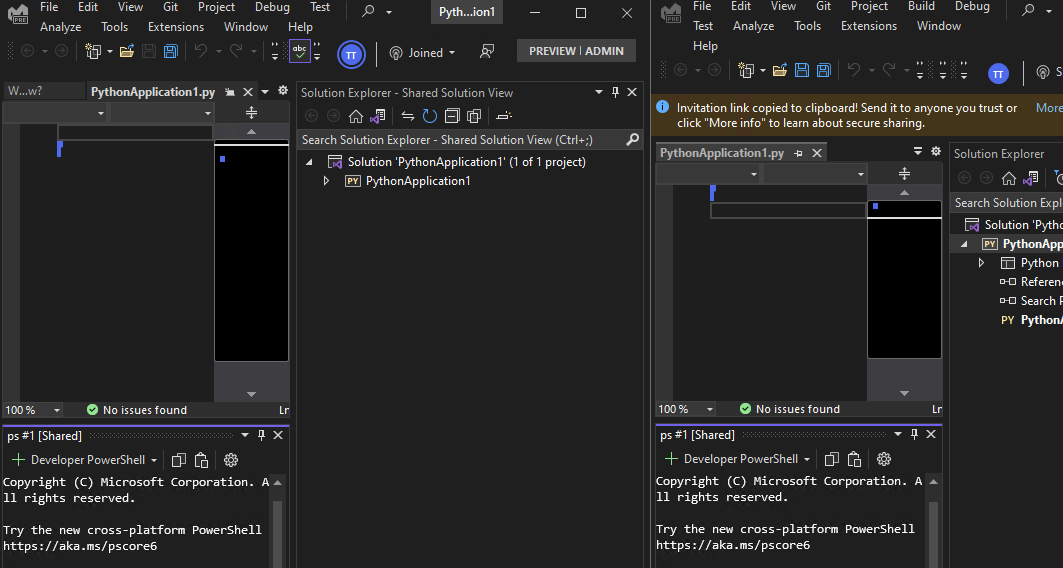This screenshot has width=1063, height=568.
Task: Click Home icon in right Solution Explorer toolbar
Action: click(1009, 178)
